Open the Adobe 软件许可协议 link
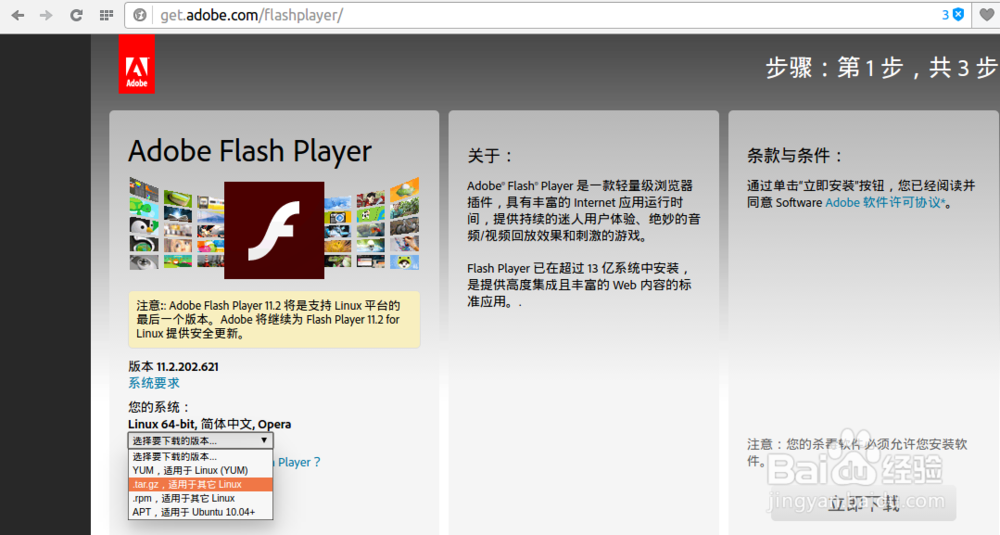The width and height of the screenshot is (1000, 535). click(x=886, y=203)
